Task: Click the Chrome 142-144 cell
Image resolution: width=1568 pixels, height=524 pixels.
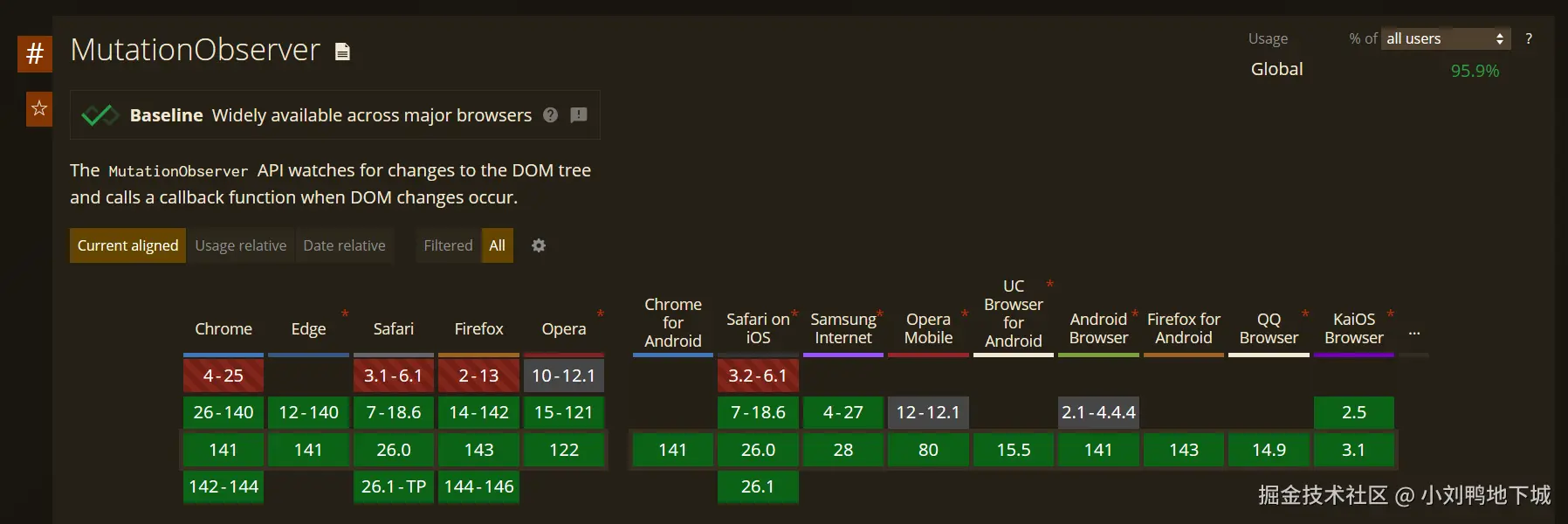Action: coord(224,486)
